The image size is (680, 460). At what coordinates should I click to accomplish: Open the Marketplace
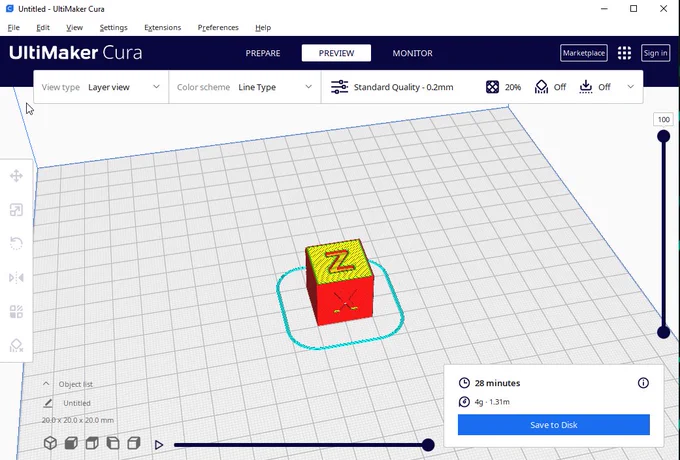584,53
